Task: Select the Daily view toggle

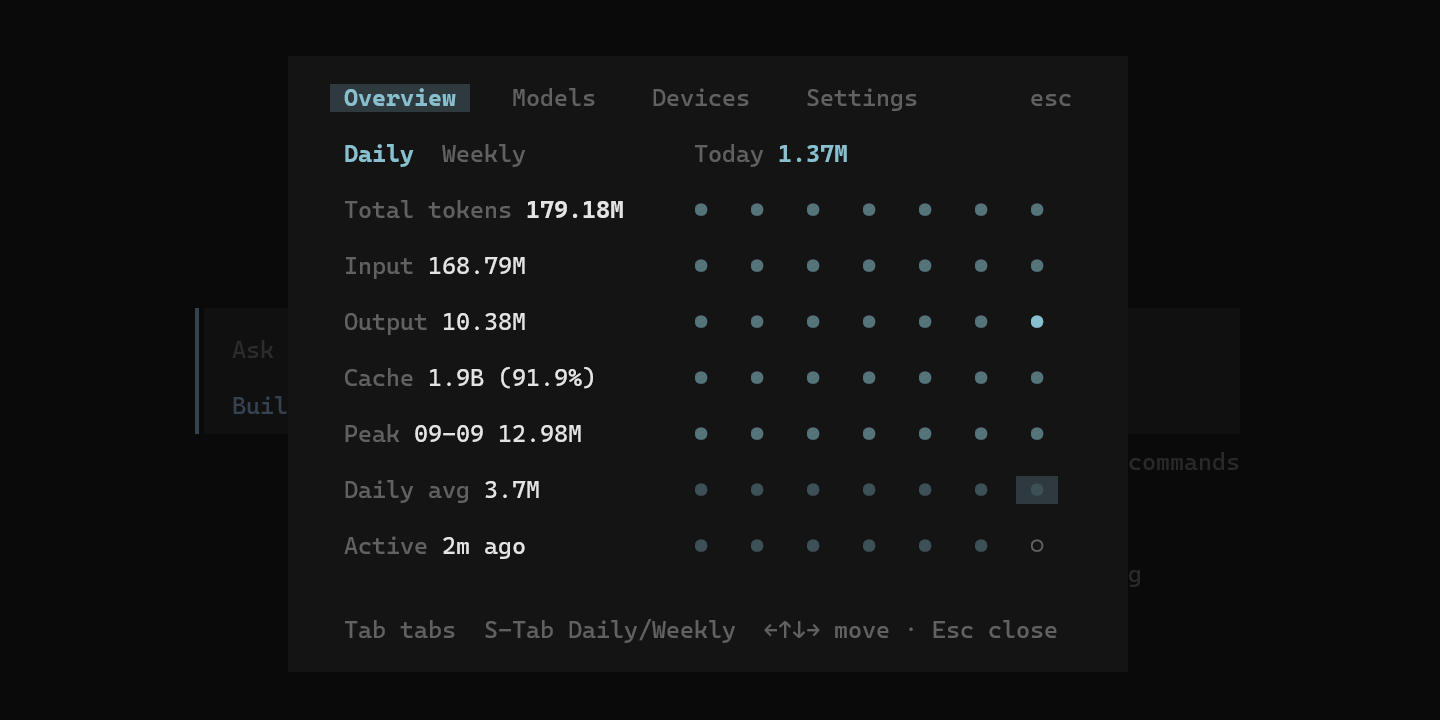Action: coord(379,154)
